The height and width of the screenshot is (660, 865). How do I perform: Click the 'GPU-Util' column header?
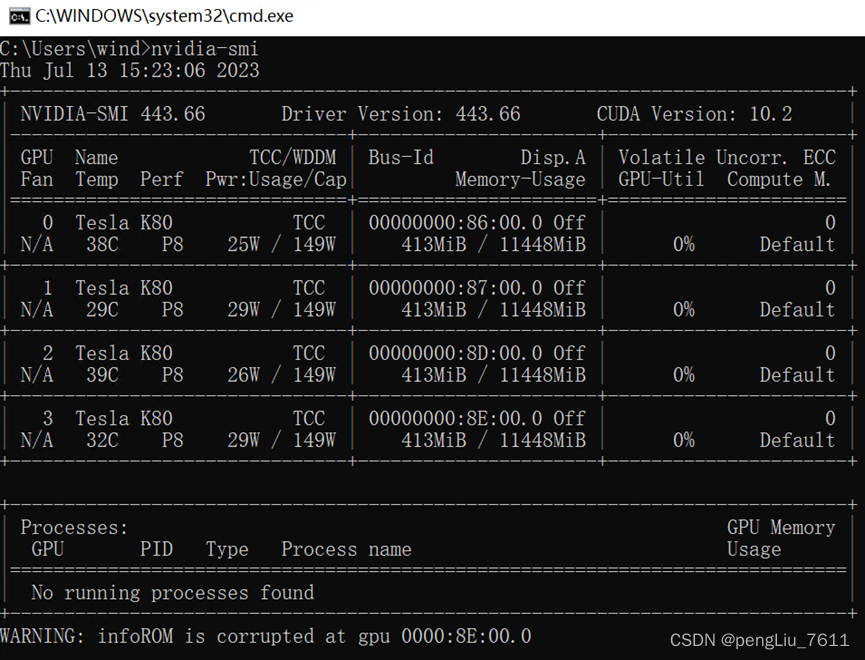pyautogui.click(x=661, y=179)
